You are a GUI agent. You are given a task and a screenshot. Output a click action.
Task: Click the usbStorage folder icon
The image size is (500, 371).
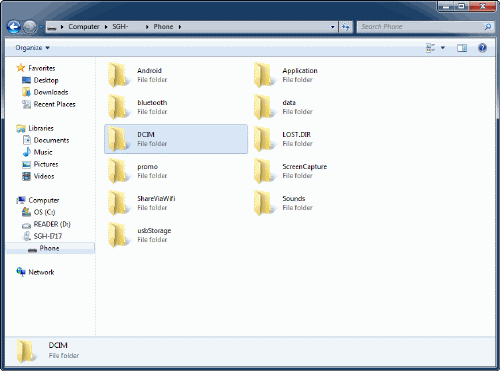tap(118, 235)
